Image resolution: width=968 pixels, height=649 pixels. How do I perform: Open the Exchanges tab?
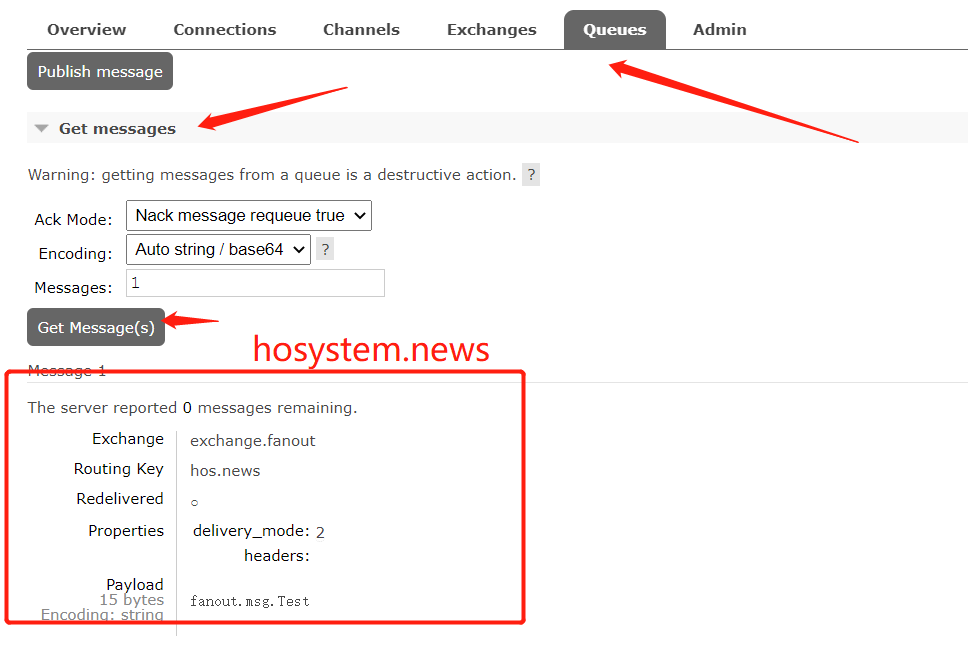coord(492,30)
